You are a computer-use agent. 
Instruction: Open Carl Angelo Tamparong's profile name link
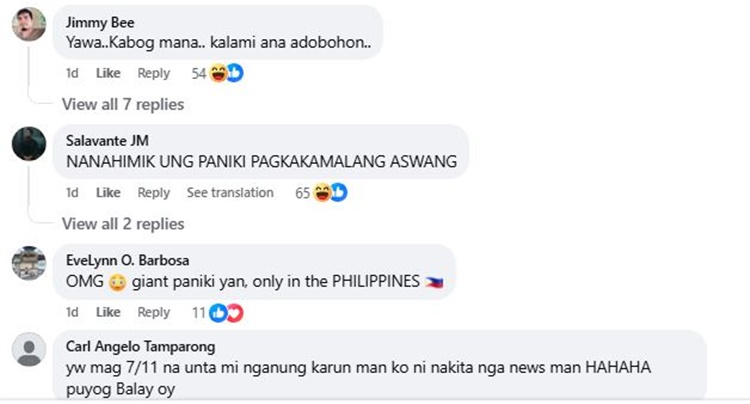coord(141,346)
